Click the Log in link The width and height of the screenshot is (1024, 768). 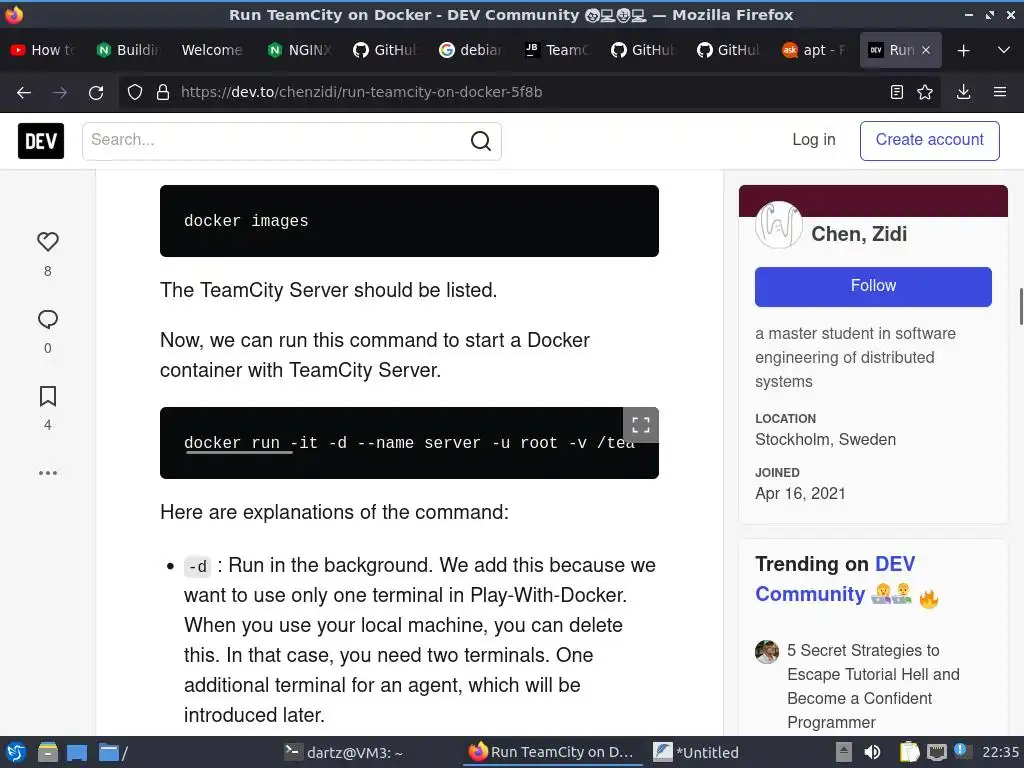[814, 140]
